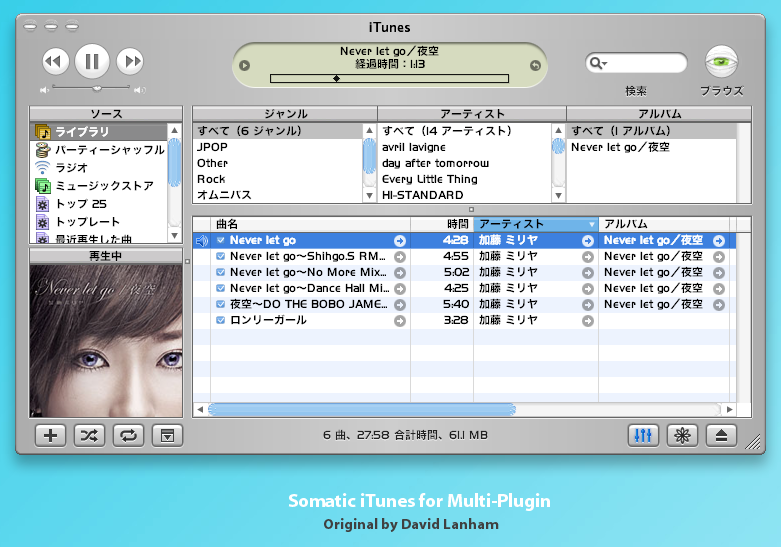Open ミュージックストア source
The height and width of the screenshot is (547, 781).
tap(99, 186)
